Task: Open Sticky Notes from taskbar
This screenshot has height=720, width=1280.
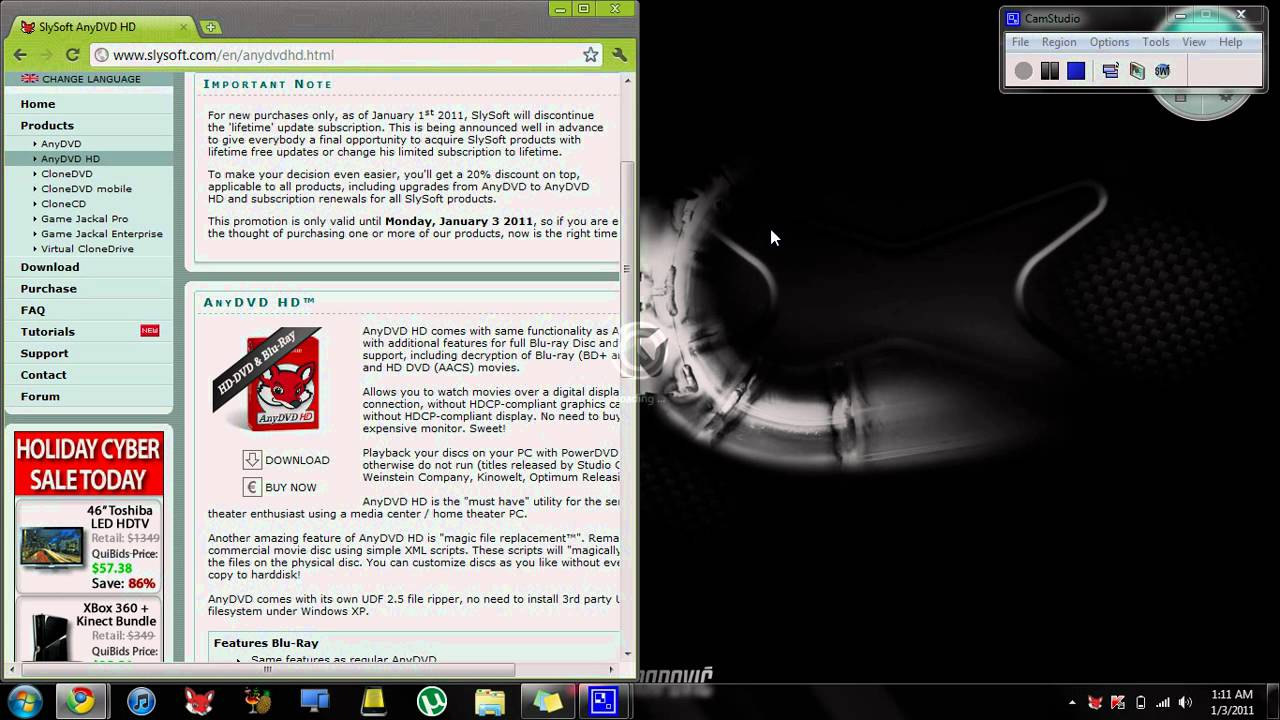Action: [x=547, y=702]
